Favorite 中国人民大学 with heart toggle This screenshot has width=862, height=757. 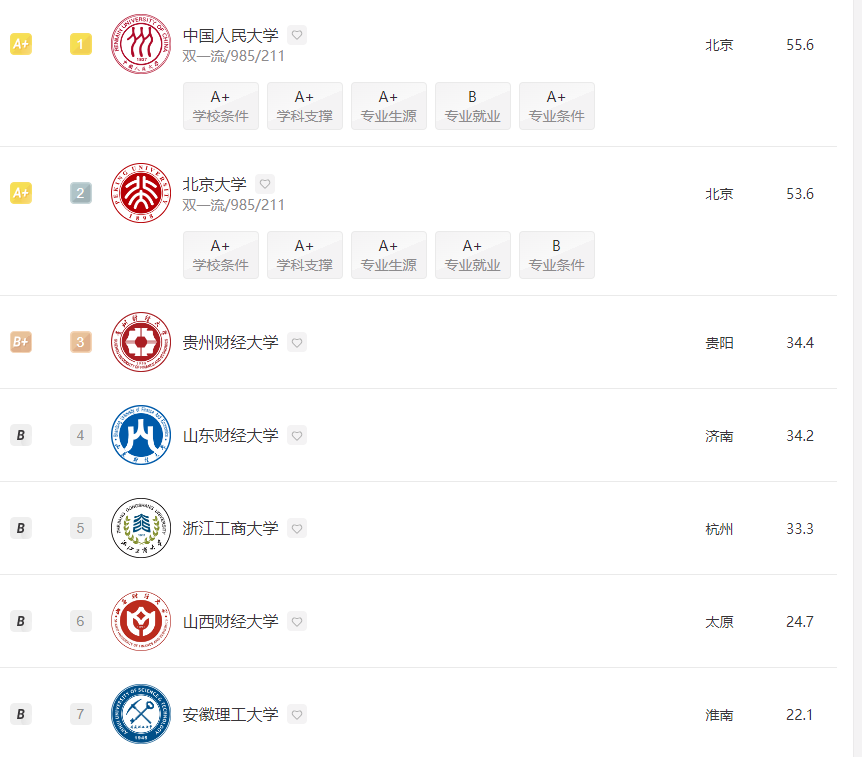(x=297, y=35)
